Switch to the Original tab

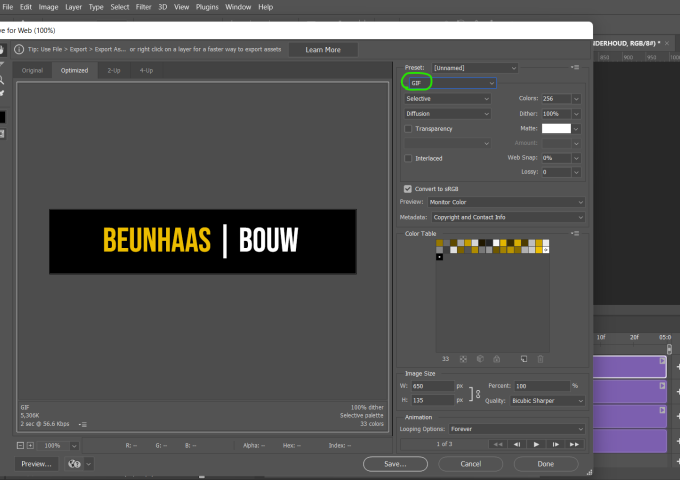click(33, 70)
